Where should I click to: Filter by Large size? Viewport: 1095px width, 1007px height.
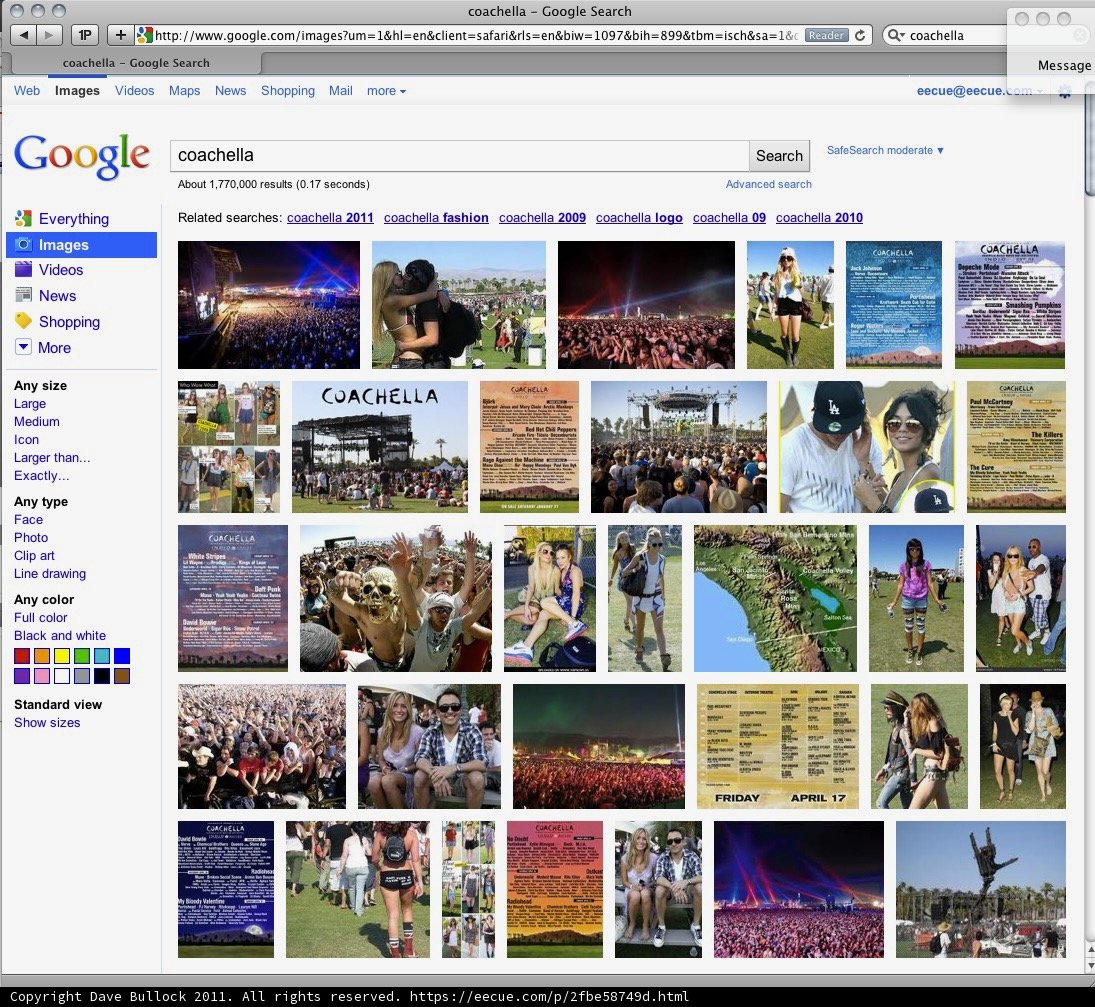tap(30, 404)
